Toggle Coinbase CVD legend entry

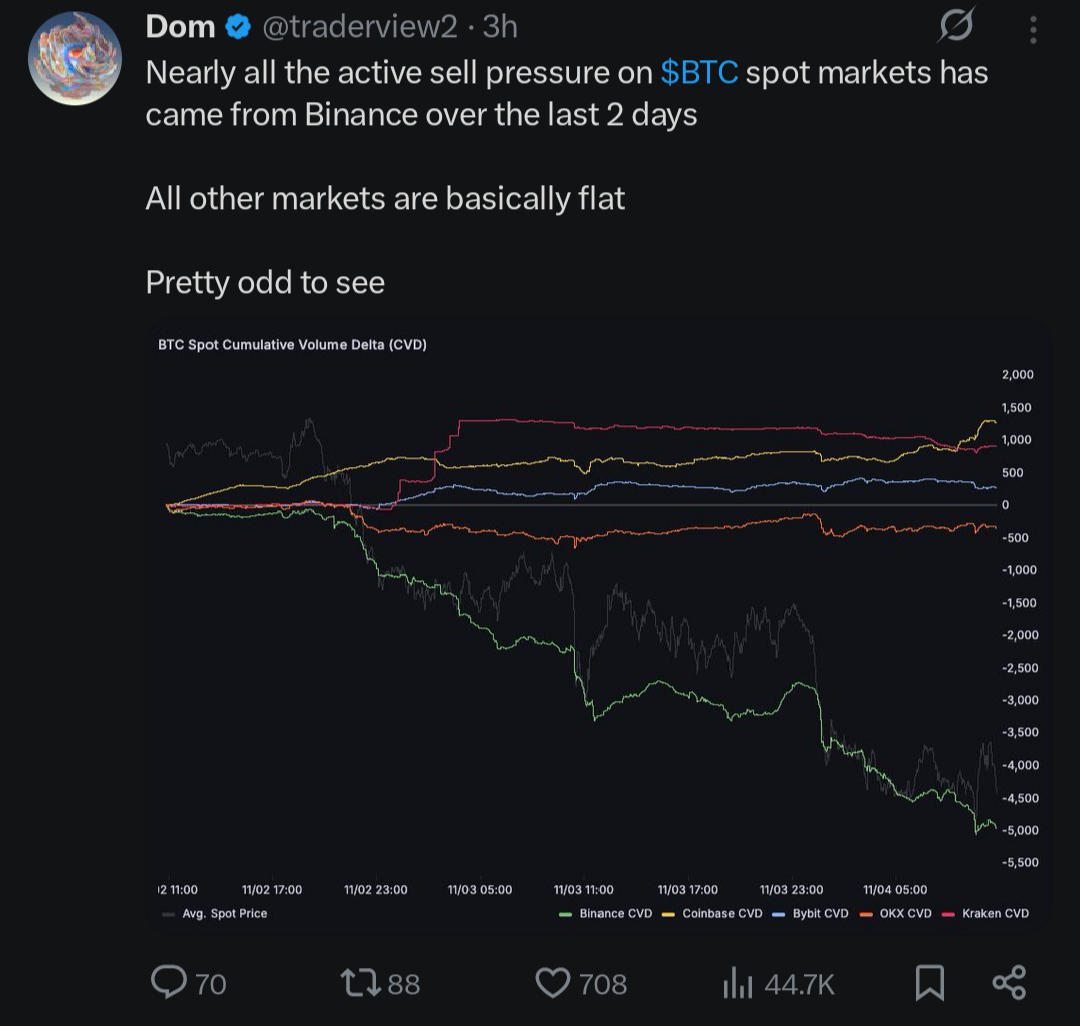(x=712, y=914)
